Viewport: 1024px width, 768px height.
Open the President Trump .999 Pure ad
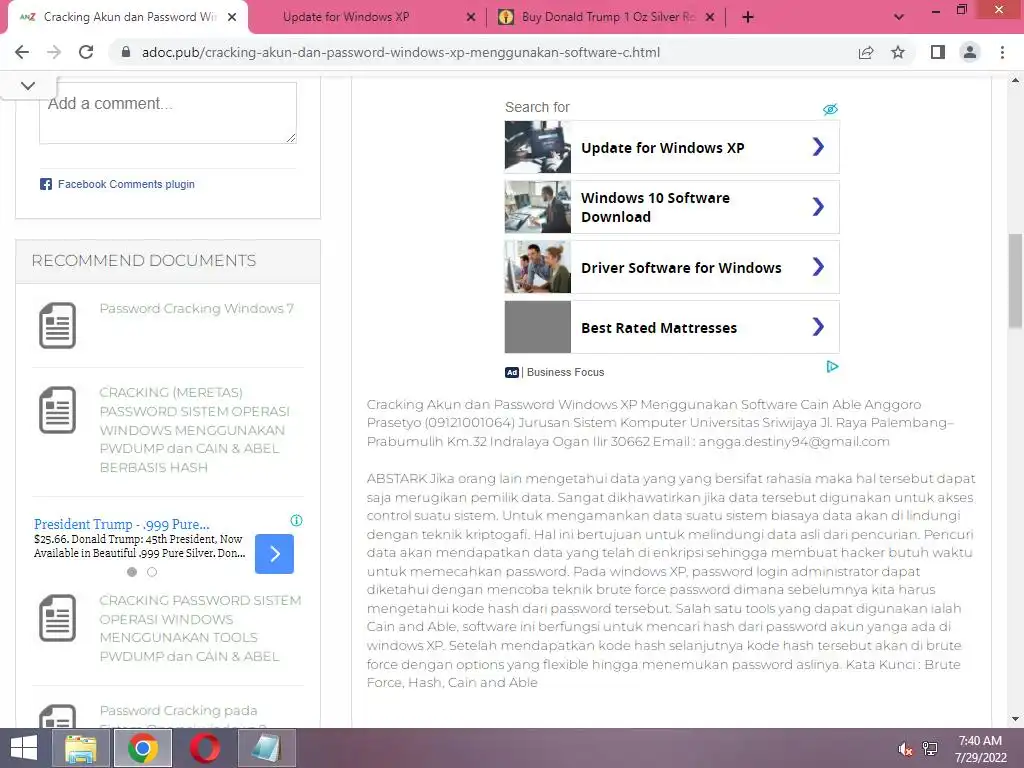(121, 524)
